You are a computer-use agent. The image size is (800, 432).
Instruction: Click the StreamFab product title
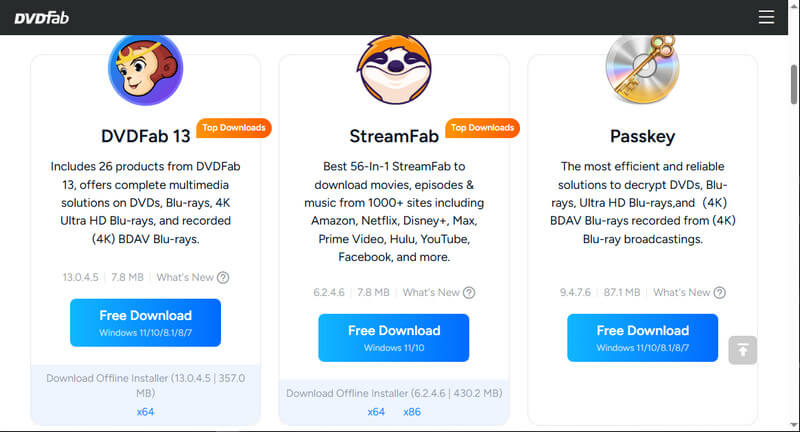[x=394, y=136]
